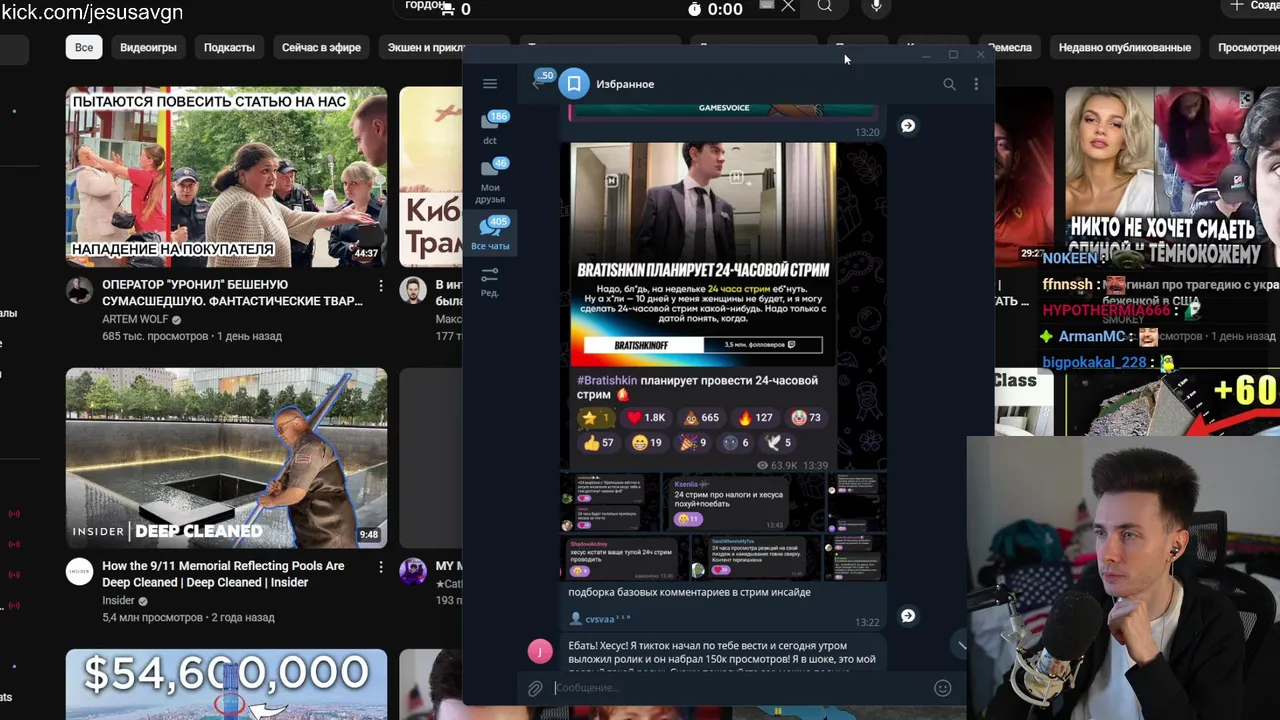Click the YouTube search magnifier icon
Viewport: 1280px width, 720px height.
pos(824,7)
